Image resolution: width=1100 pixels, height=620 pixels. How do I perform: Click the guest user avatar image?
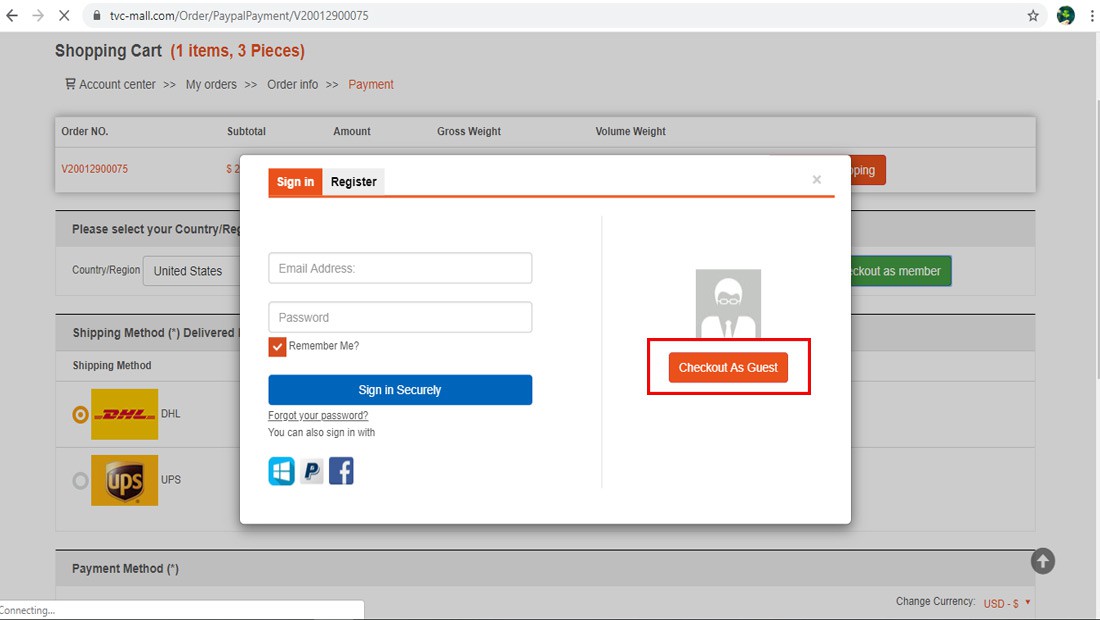728,304
